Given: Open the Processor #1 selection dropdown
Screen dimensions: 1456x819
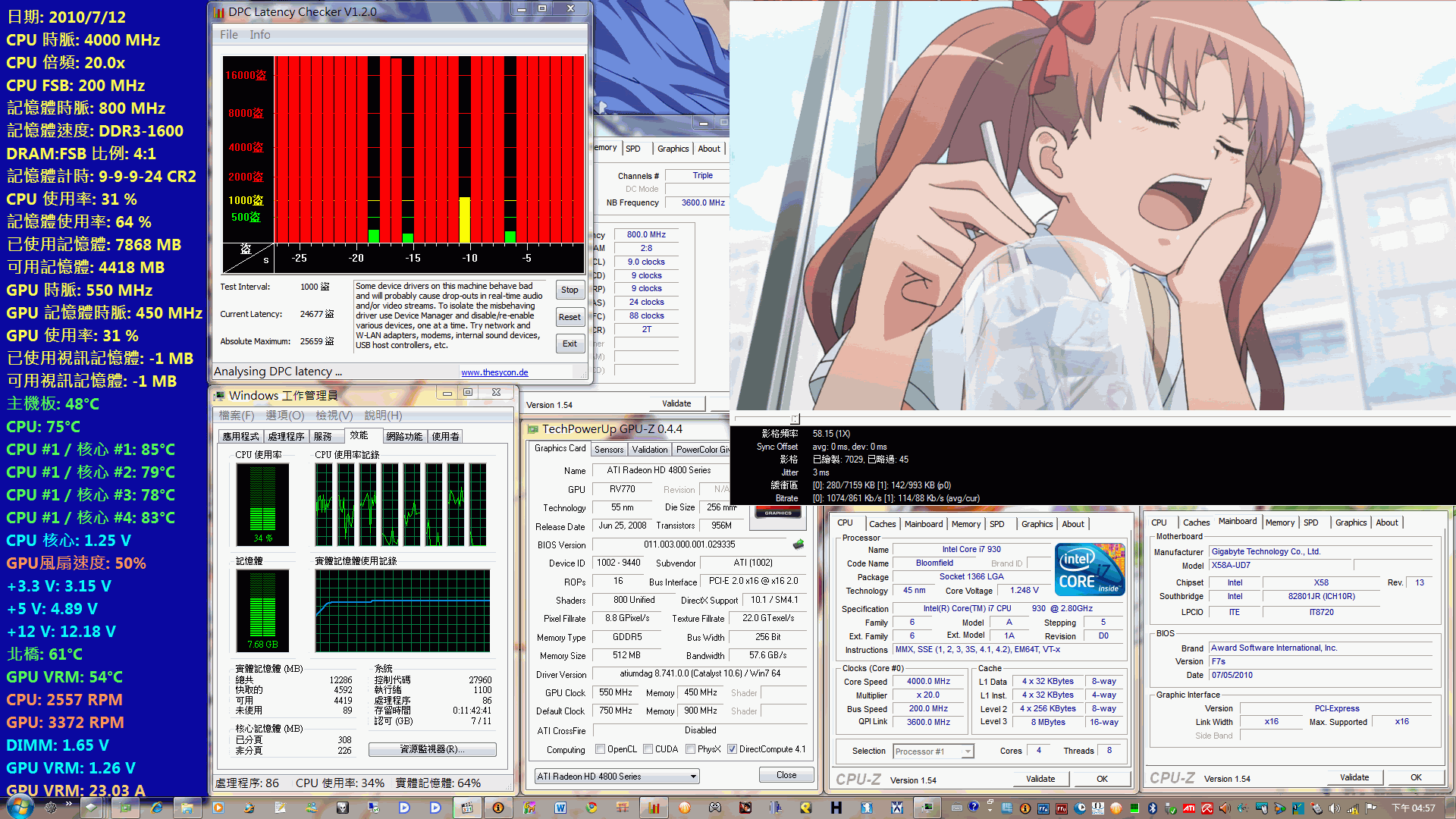Looking at the screenshot, I should [933, 752].
